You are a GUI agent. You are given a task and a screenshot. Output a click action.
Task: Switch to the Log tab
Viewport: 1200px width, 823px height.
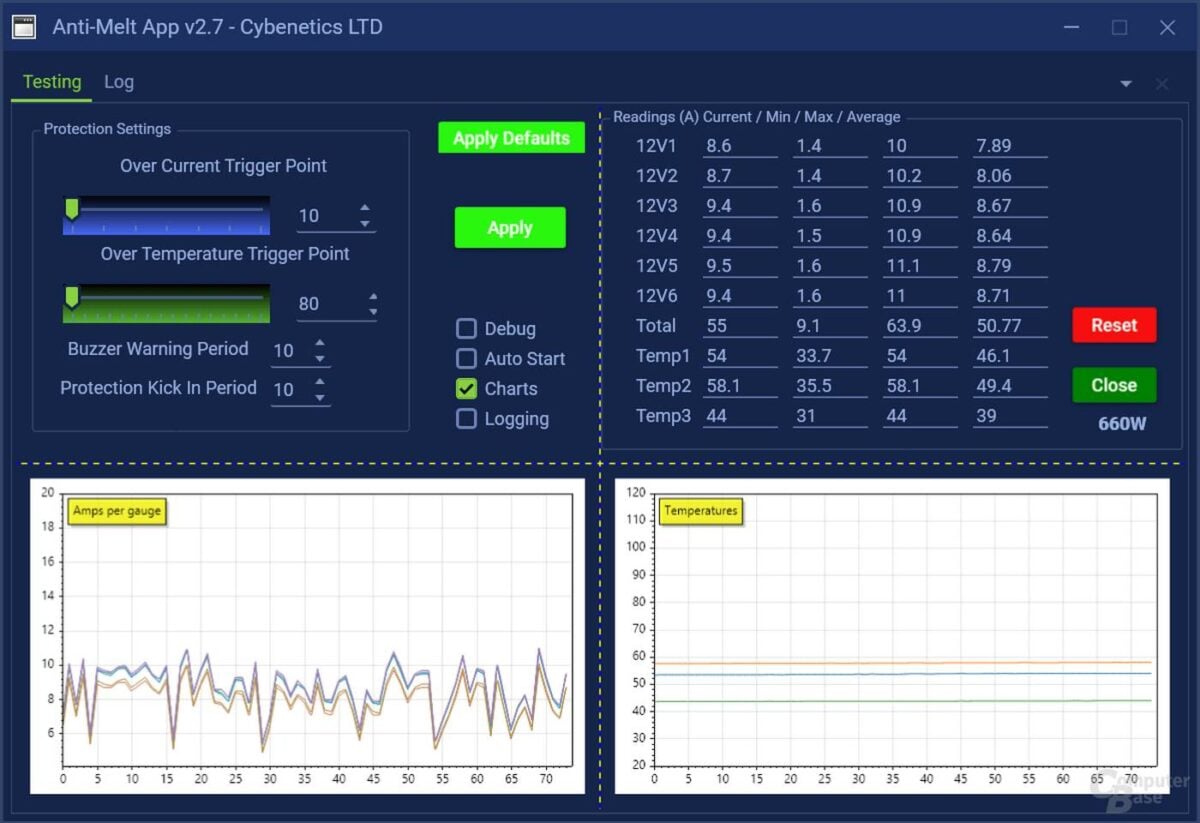[x=119, y=82]
